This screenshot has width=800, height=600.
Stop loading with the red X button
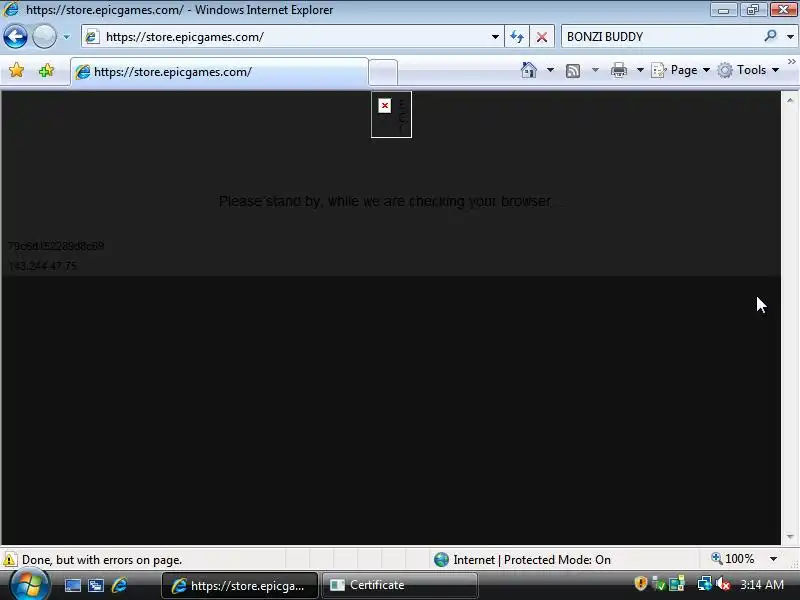[x=542, y=37]
